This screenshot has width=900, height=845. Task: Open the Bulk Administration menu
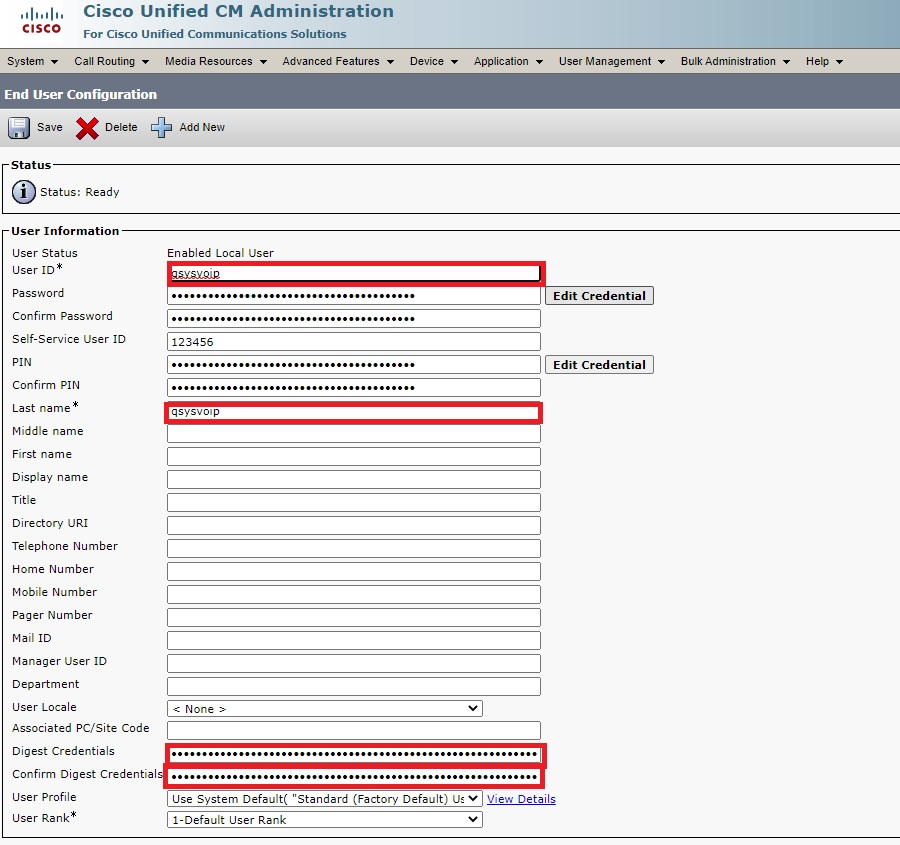pos(735,61)
